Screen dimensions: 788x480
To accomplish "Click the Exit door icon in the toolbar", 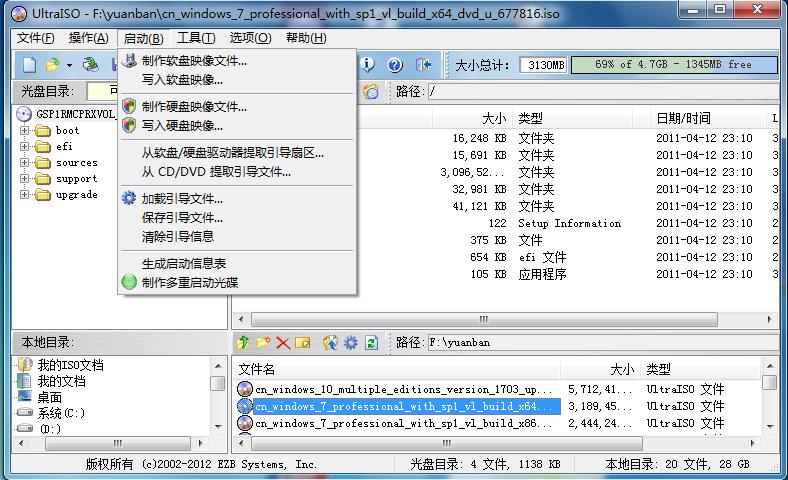I will (x=423, y=65).
